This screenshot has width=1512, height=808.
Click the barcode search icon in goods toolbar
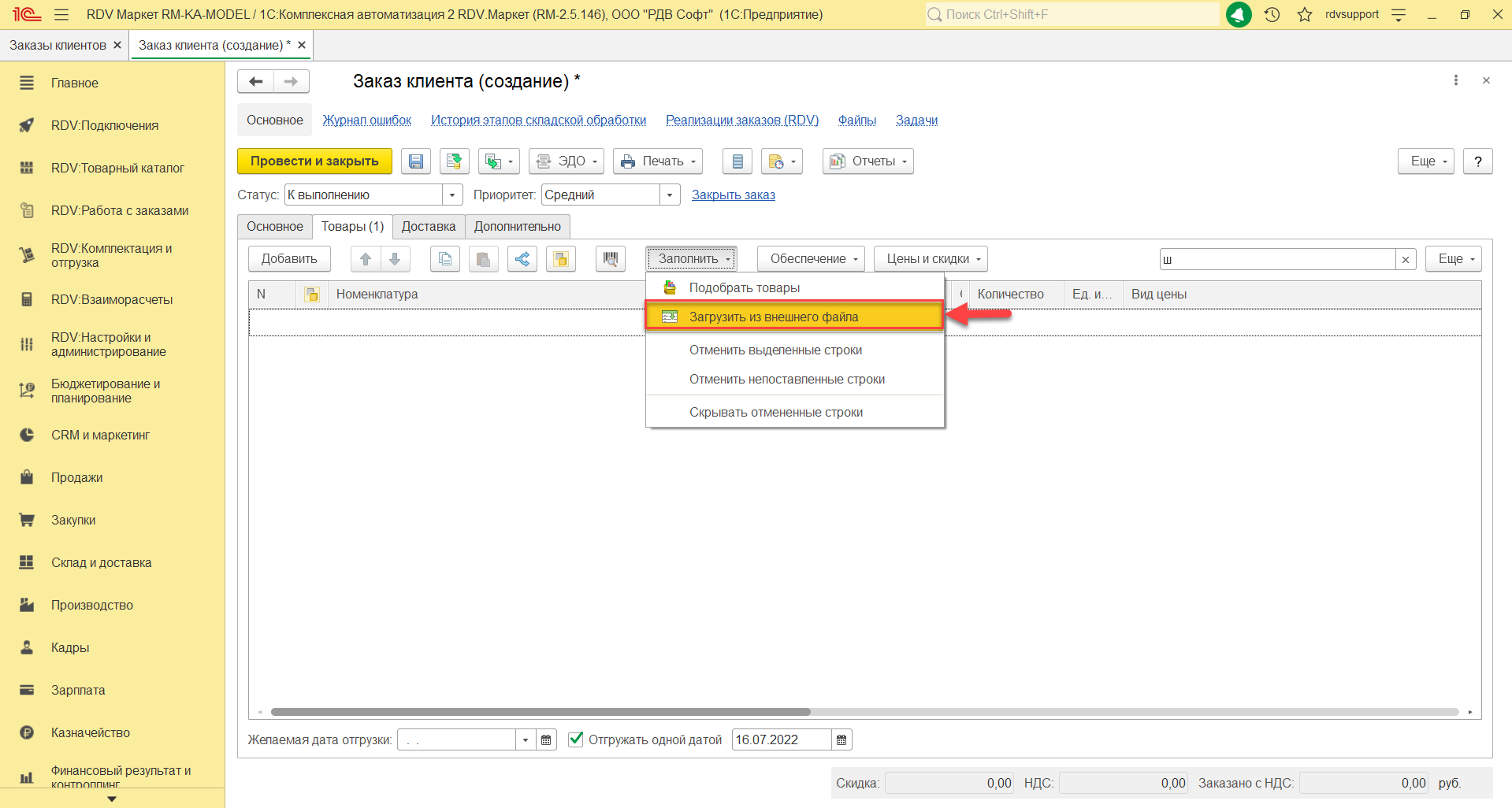click(x=610, y=259)
